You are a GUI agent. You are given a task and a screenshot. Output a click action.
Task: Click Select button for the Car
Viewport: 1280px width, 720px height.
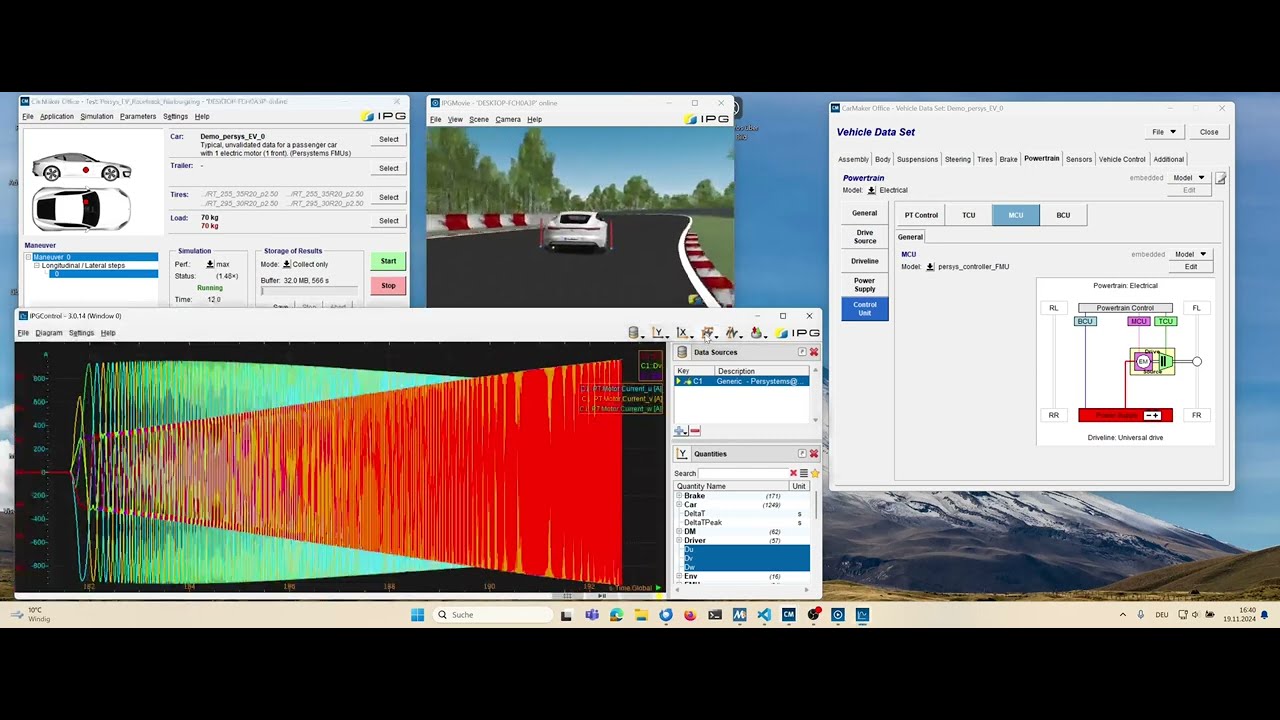[x=389, y=140]
